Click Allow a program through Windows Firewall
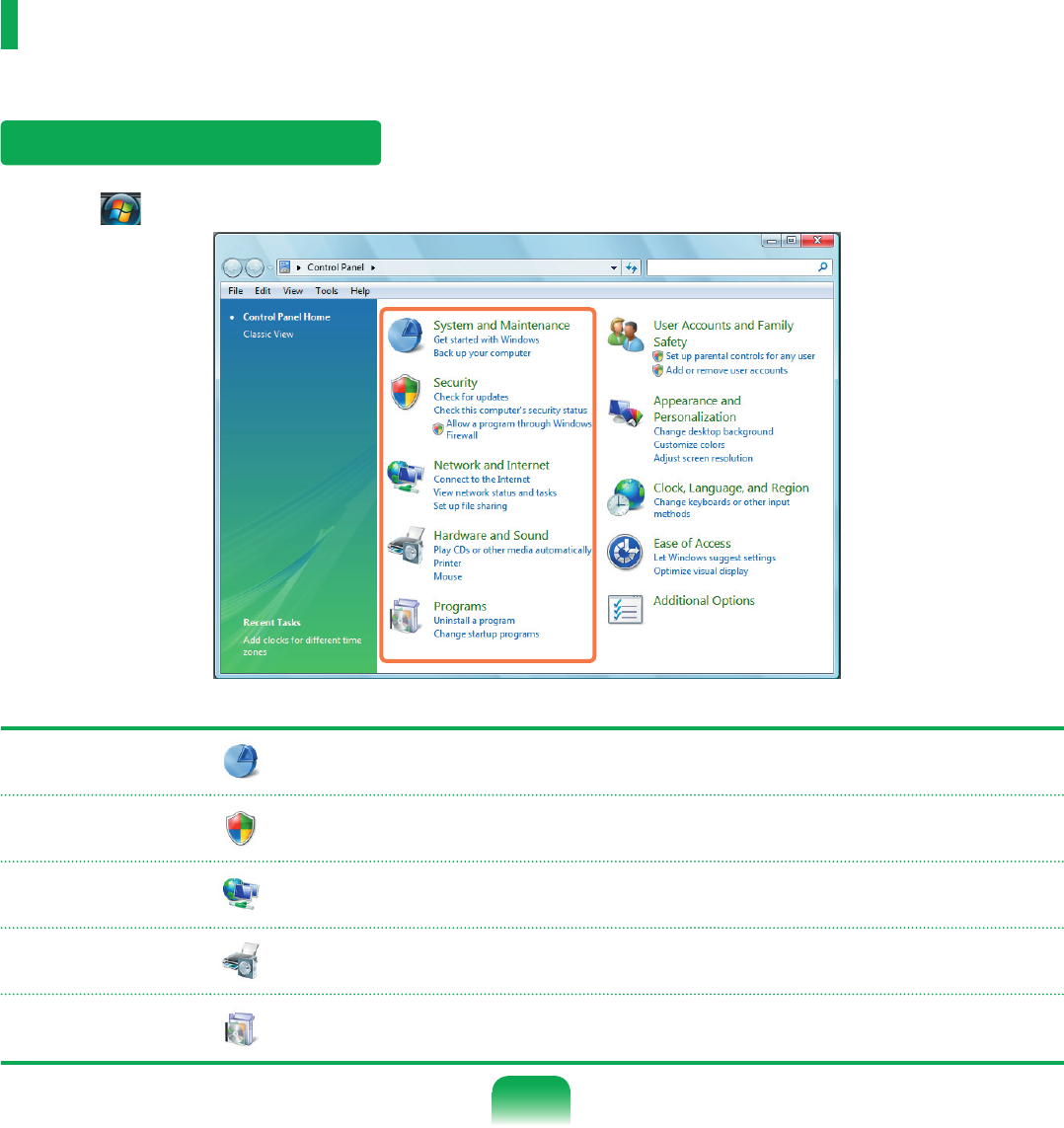Image resolution: width=1064 pixels, height=1128 pixels. [x=519, y=429]
